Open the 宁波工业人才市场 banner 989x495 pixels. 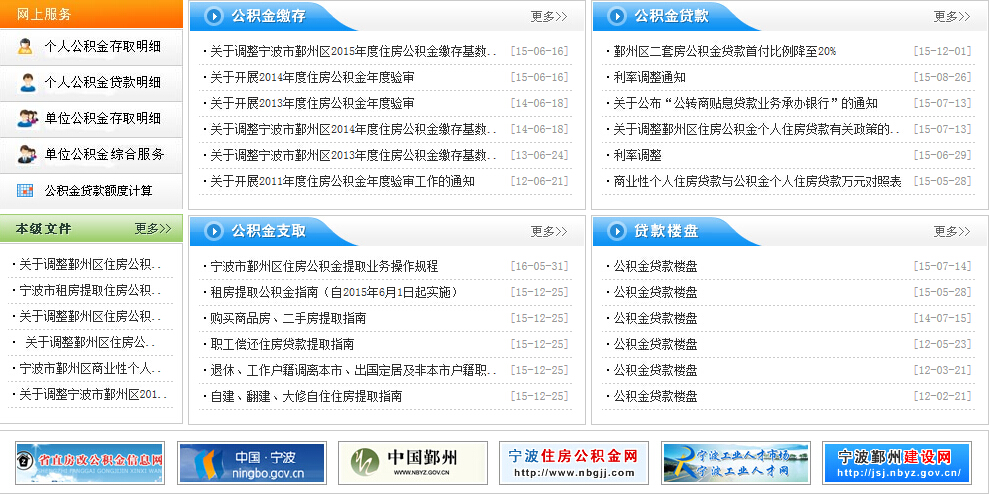pyautogui.click(x=735, y=463)
